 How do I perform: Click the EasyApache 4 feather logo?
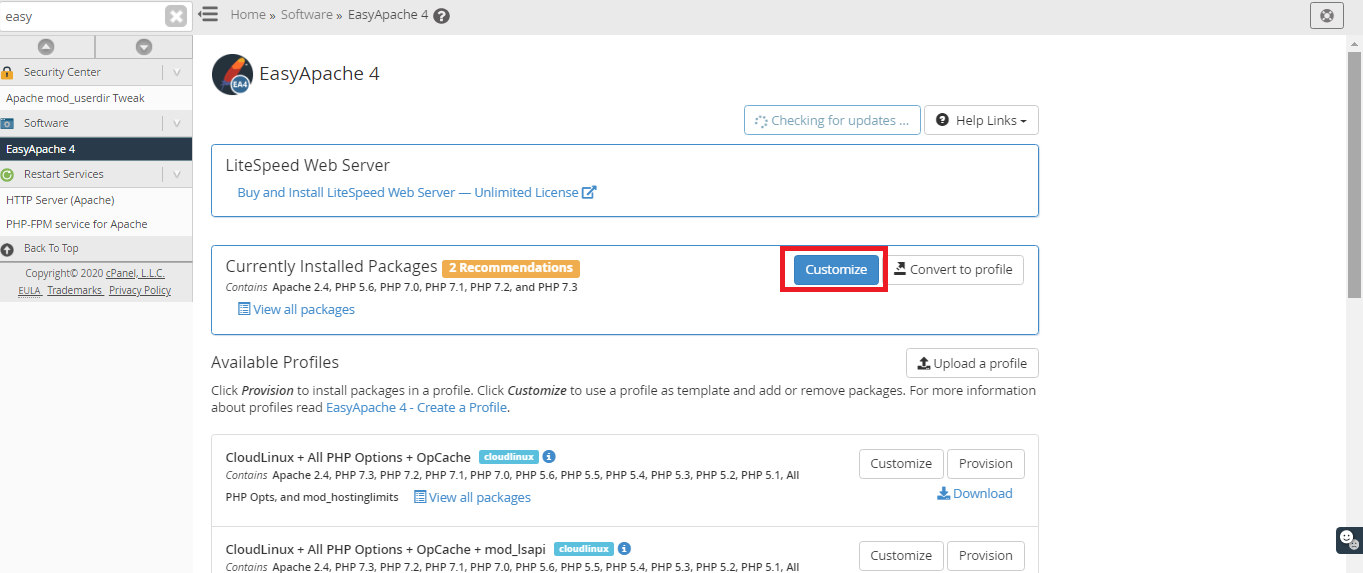(x=232, y=74)
